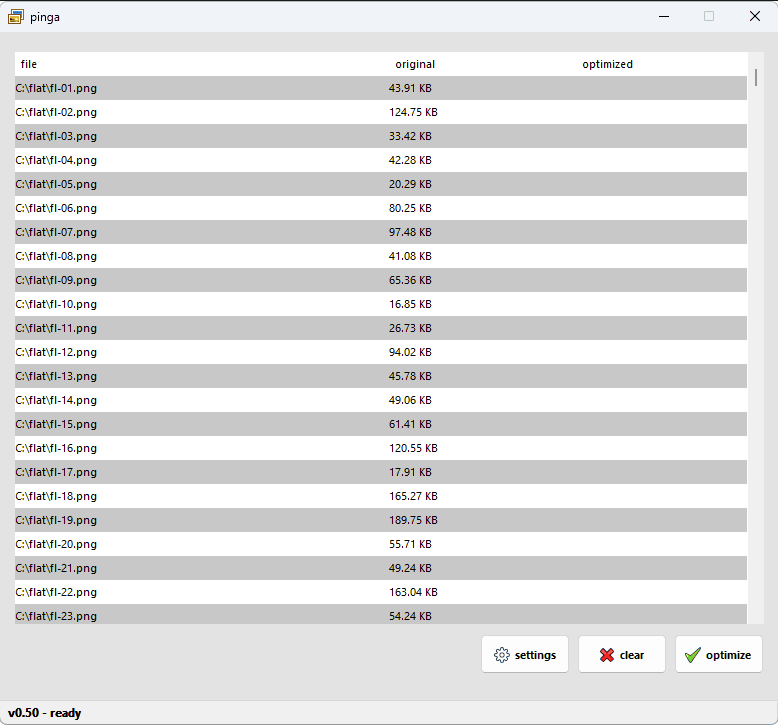The image size is (778, 725).
Task: Click the green checkmark optimize icon
Action: pyautogui.click(x=693, y=655)
